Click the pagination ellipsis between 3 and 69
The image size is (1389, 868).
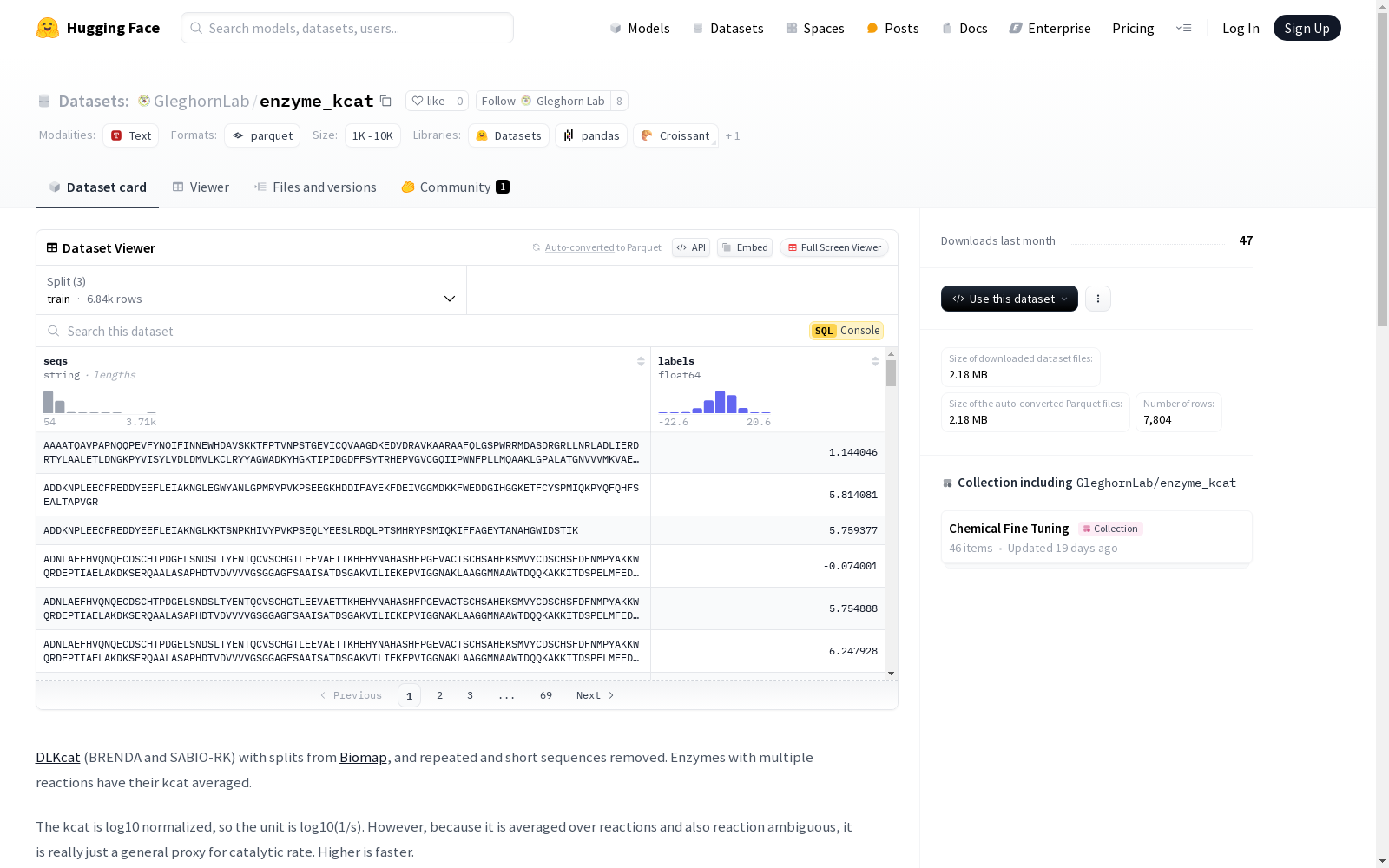coord(507,695)
